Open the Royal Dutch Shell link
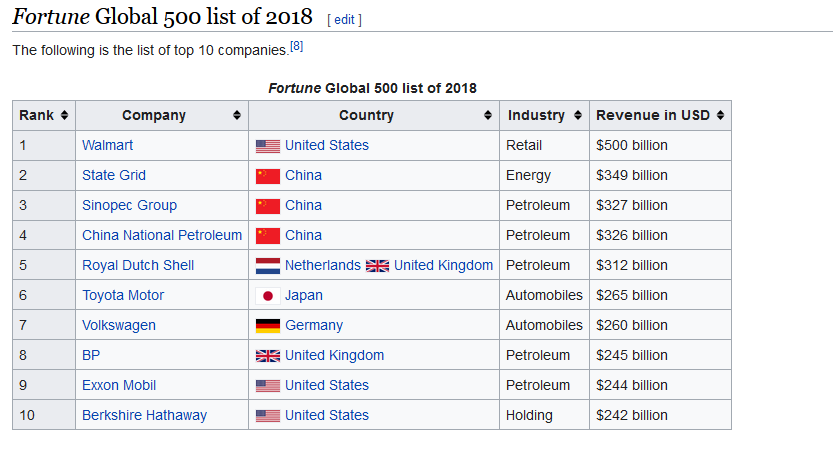The image size is (833, 451). pyautogui.click(x=138, y=265)
